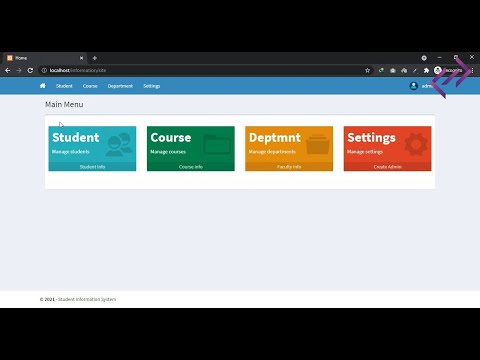Click the gear icon on Settings card

point(416,144)
